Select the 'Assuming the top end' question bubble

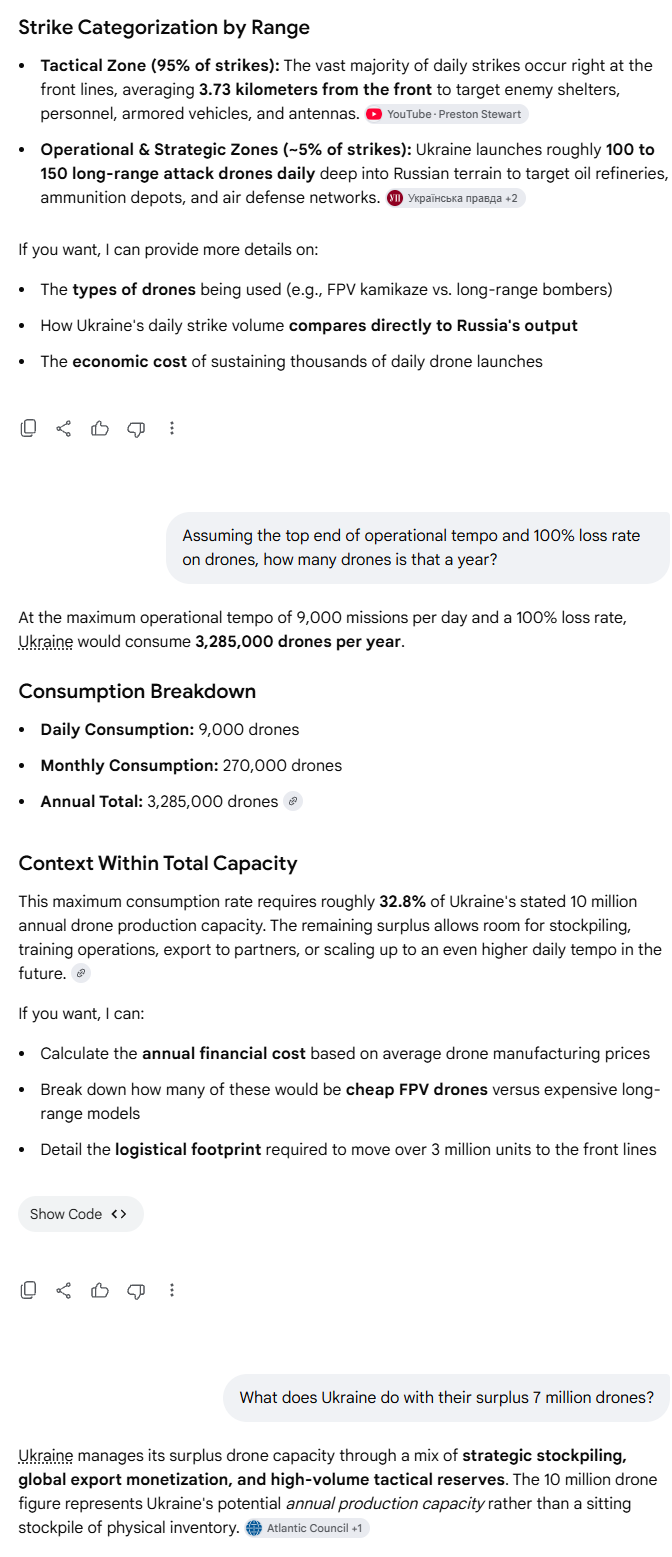click(x=418, y=548)
